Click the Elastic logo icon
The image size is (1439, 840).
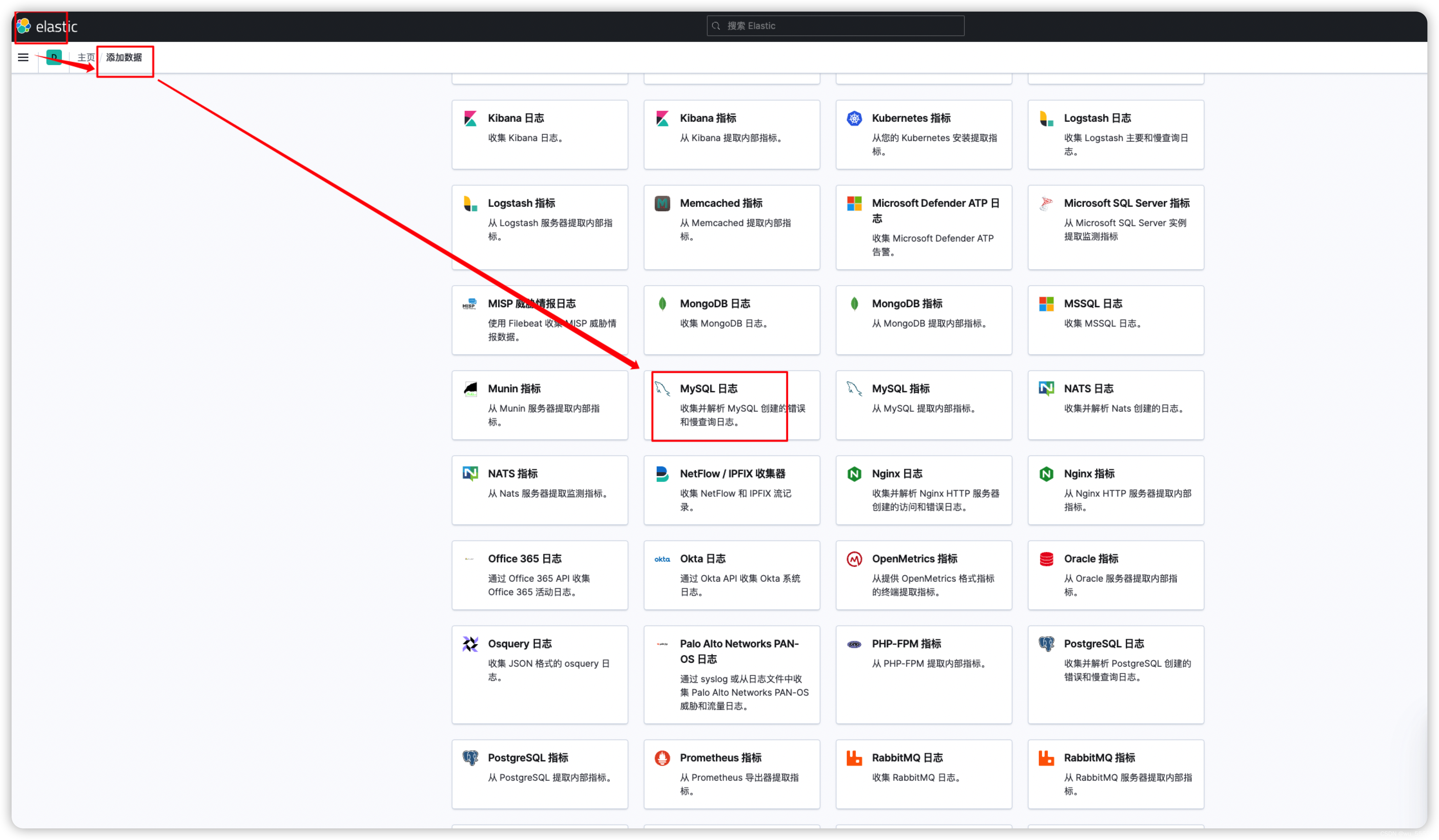[x=24, y=26]
